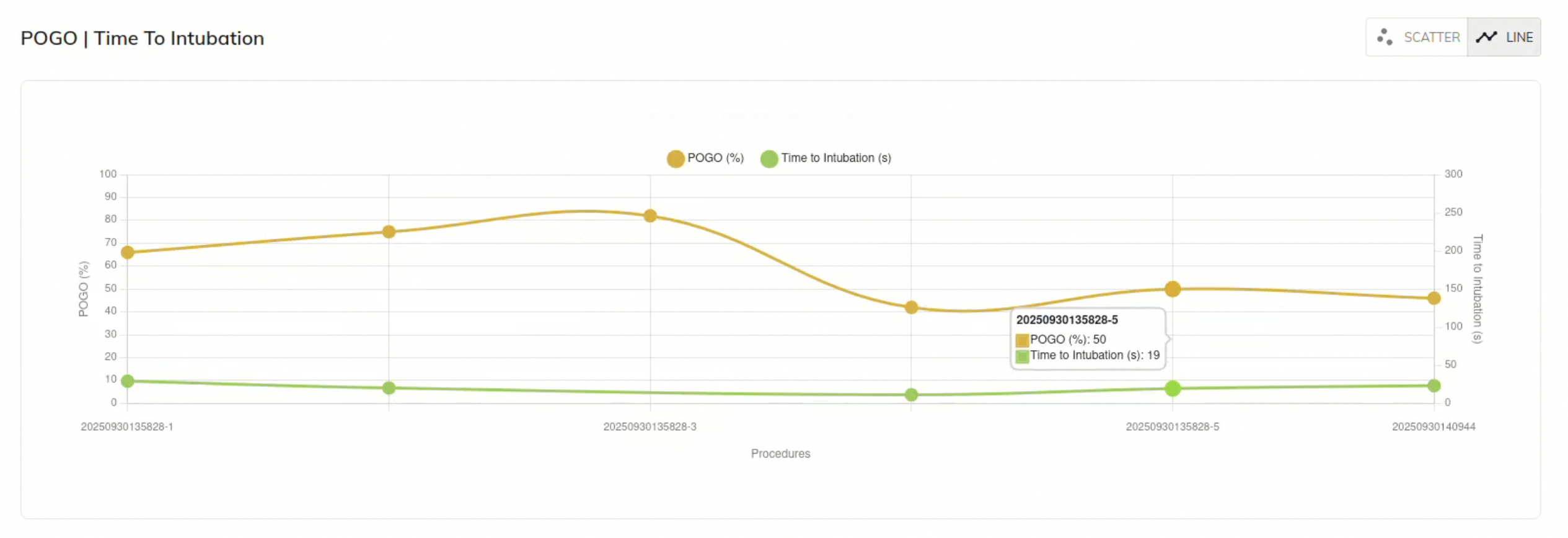Click the gold POGO legend circle
1568x538 pixels.
pos(675,159)
